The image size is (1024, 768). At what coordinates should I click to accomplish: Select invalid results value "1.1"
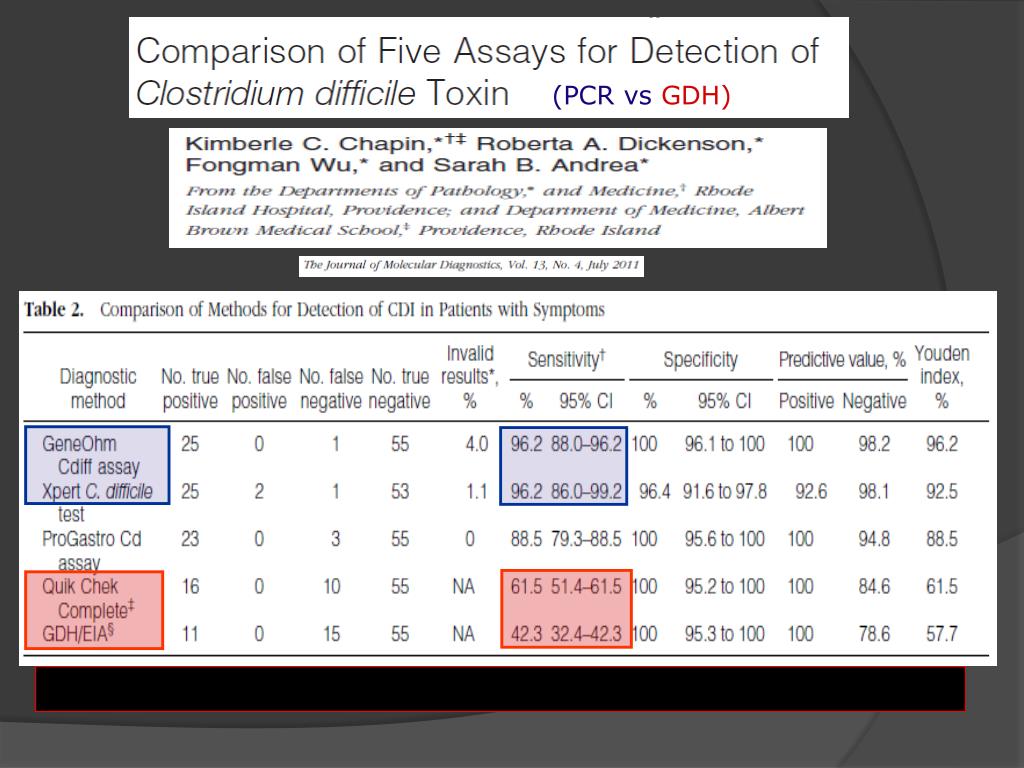point(477,491)
